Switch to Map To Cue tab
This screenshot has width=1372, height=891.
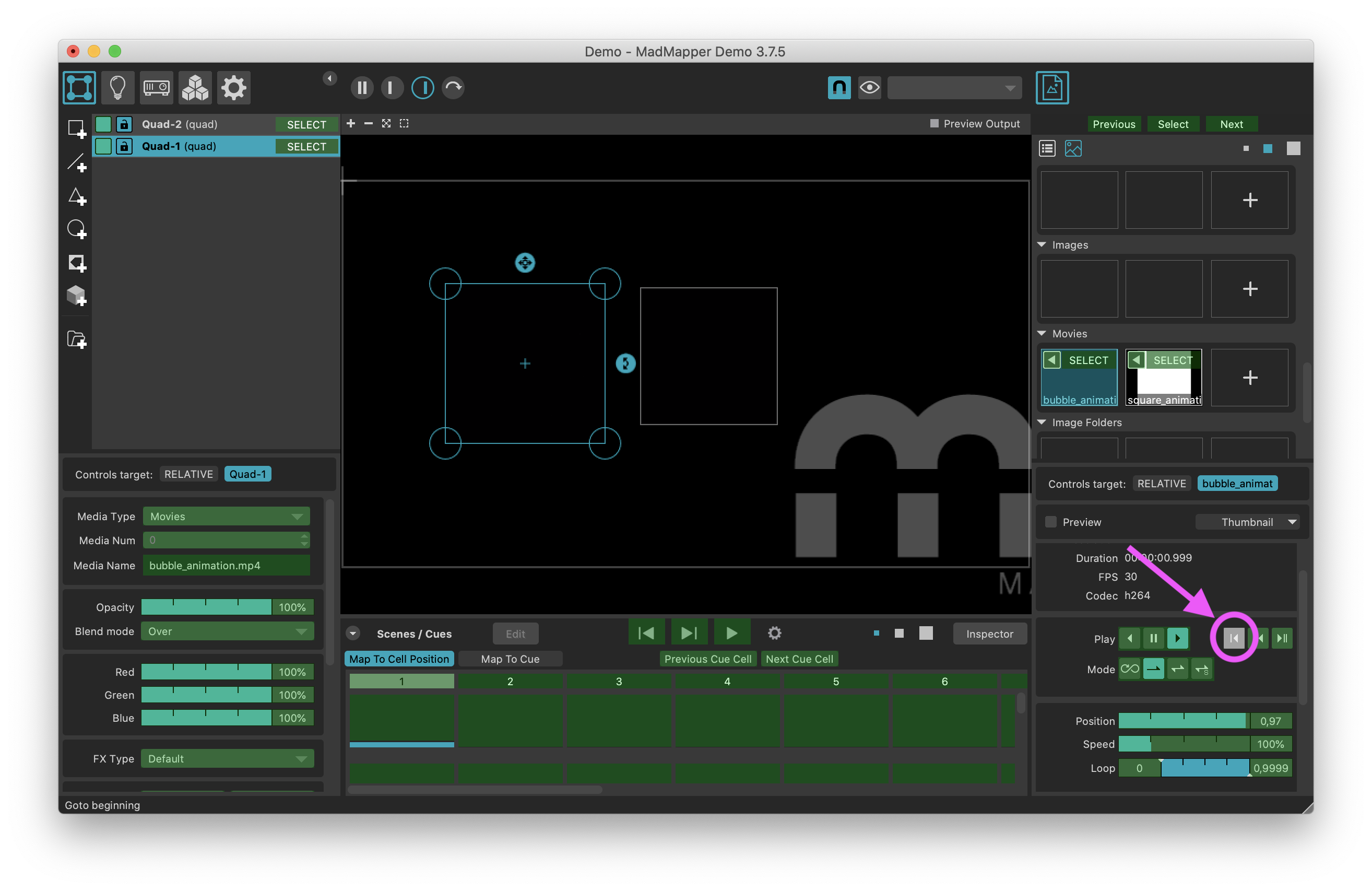510,659
